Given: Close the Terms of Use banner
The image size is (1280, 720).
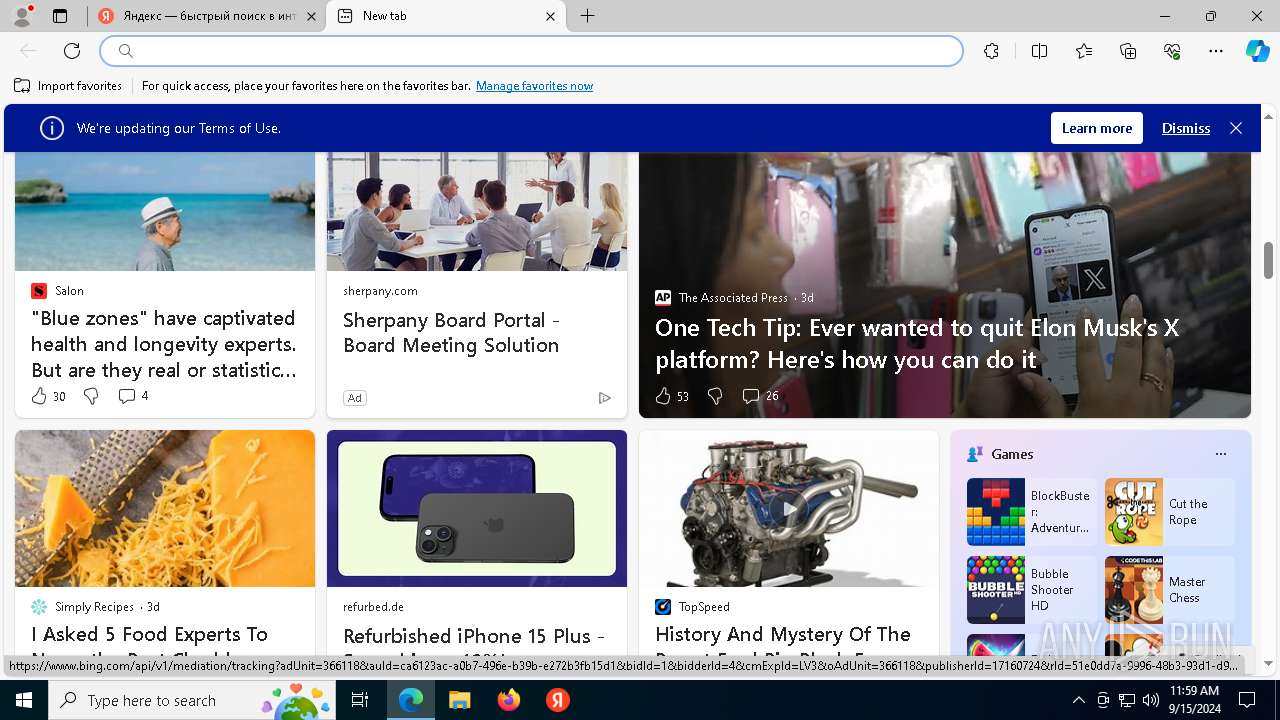Looking at the screenshot, I should (1236, 128).
